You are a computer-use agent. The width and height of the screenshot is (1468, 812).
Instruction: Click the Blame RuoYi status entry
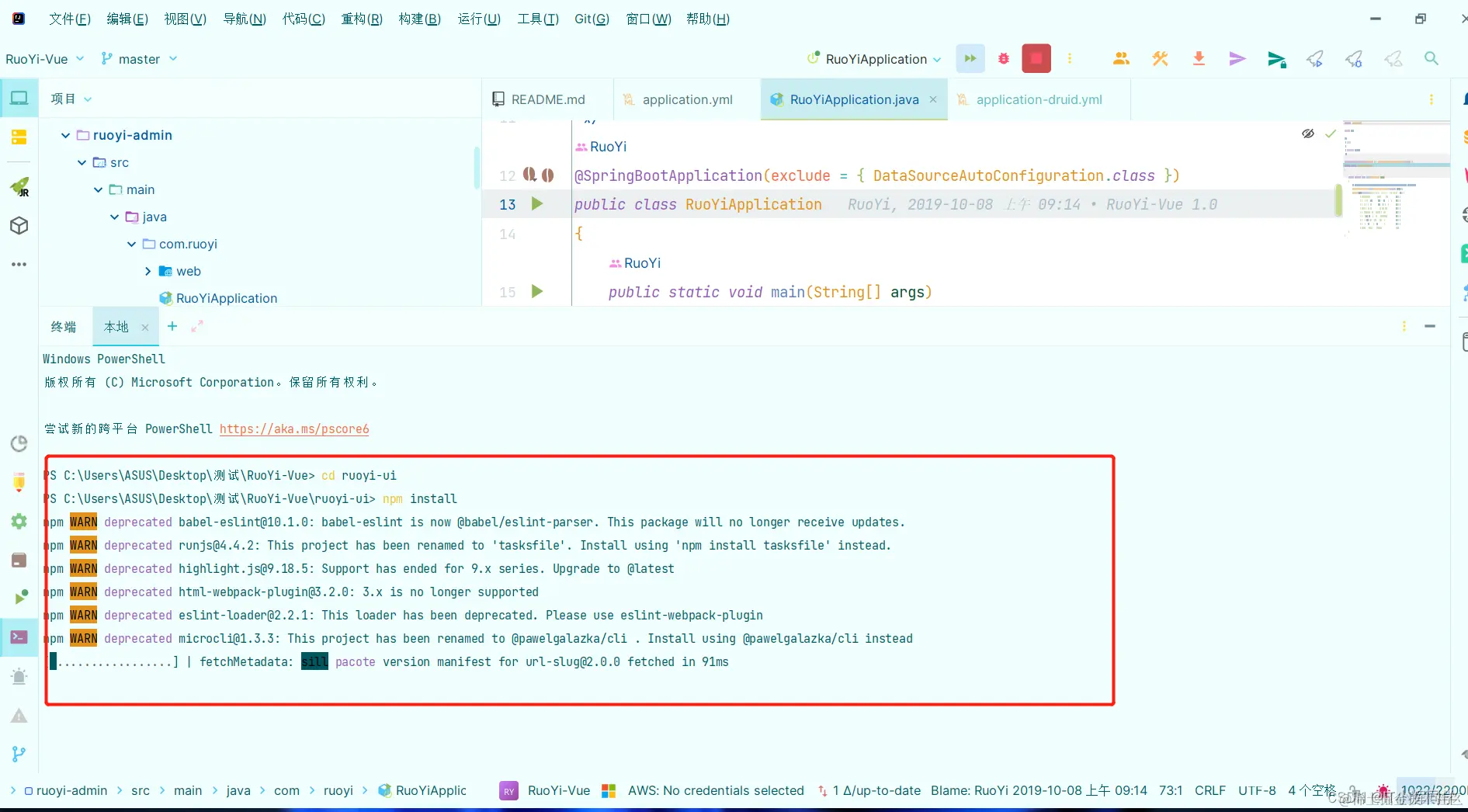click(1039, 790)
